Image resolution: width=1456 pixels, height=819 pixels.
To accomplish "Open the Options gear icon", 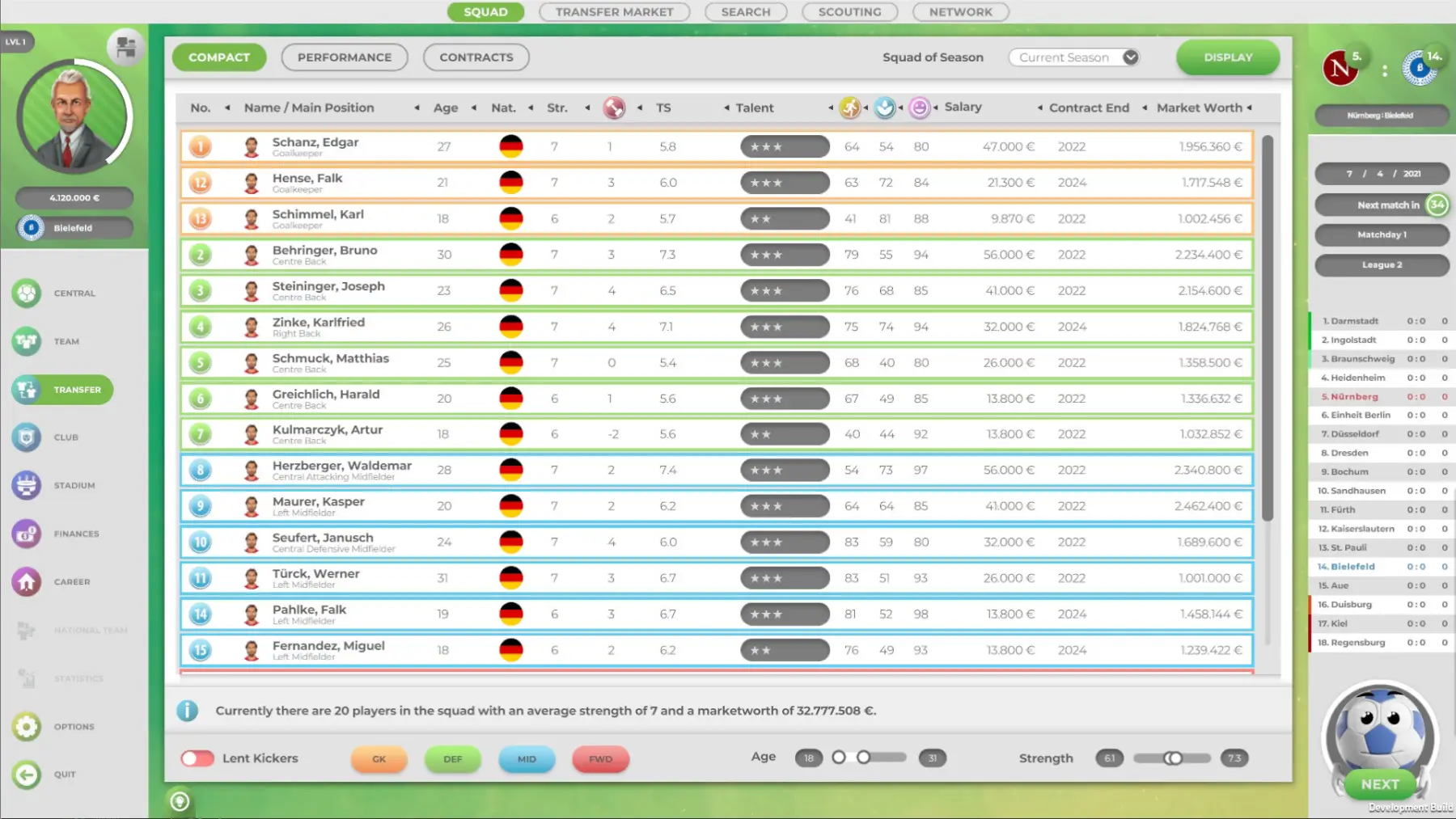I will (27, 727).
